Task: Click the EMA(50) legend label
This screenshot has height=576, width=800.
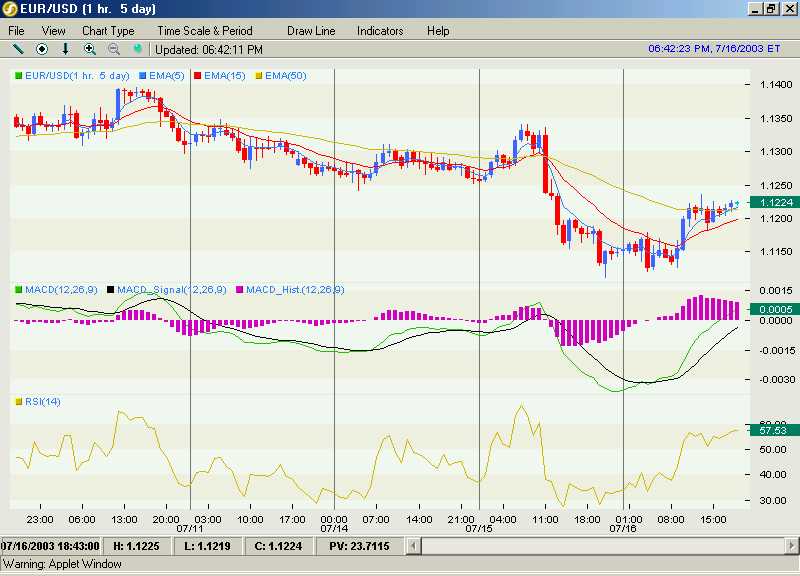Action: [286, 76]
